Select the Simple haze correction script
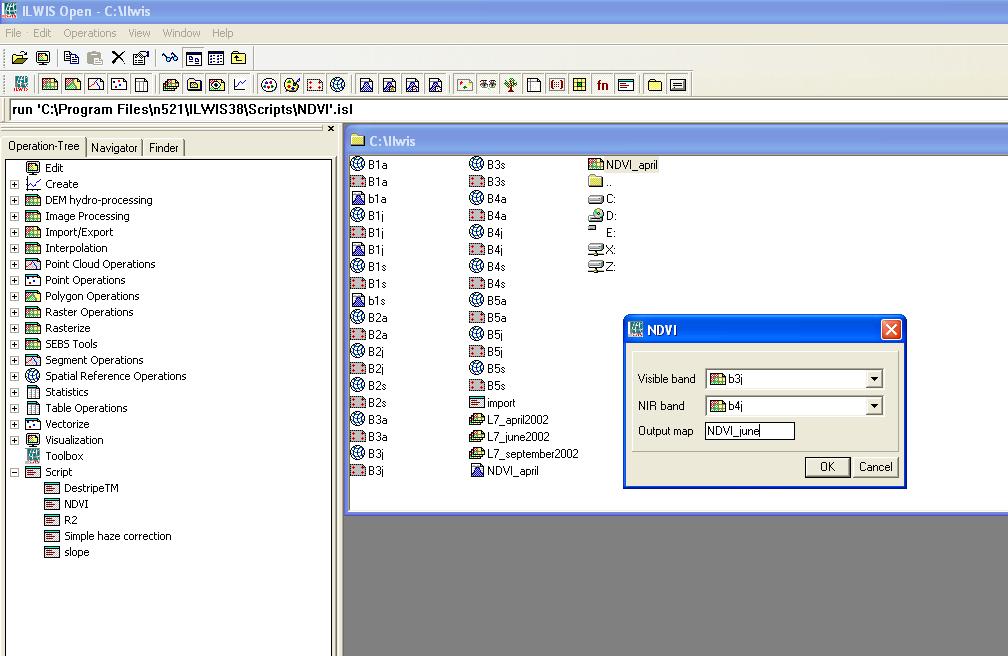Viewport: 1008px width, 656px height. [117, 536]
